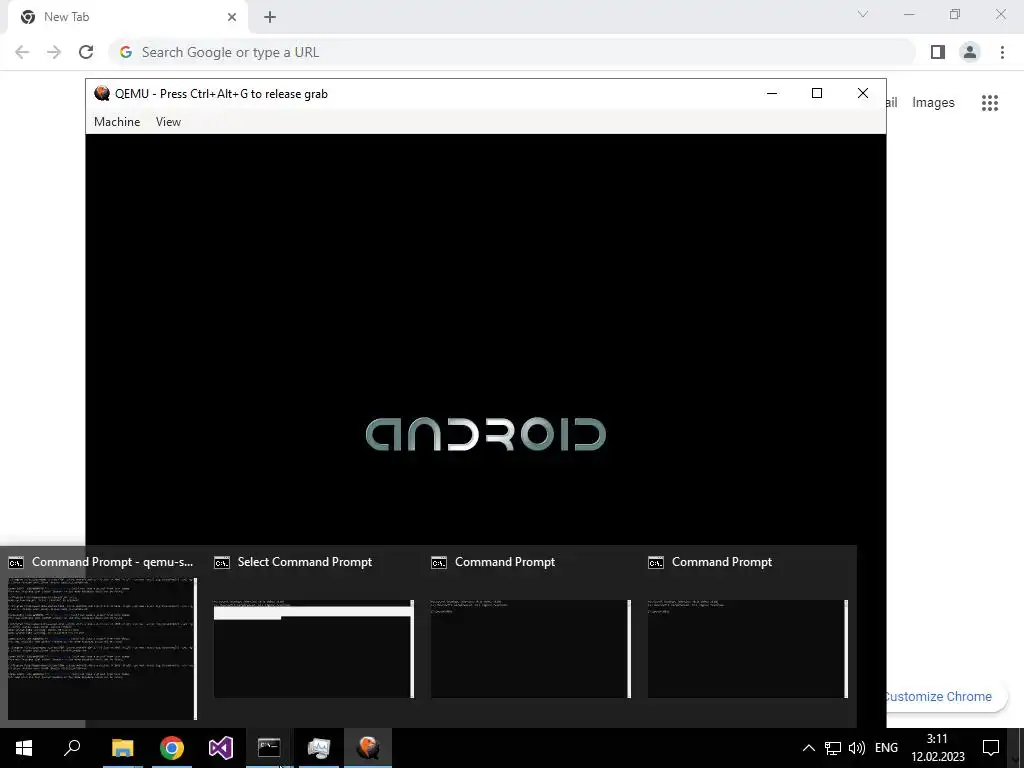Click the Command Prompt taskbar icon
This screenshot has height=768, width=1024.
click(x=269, y=748)
